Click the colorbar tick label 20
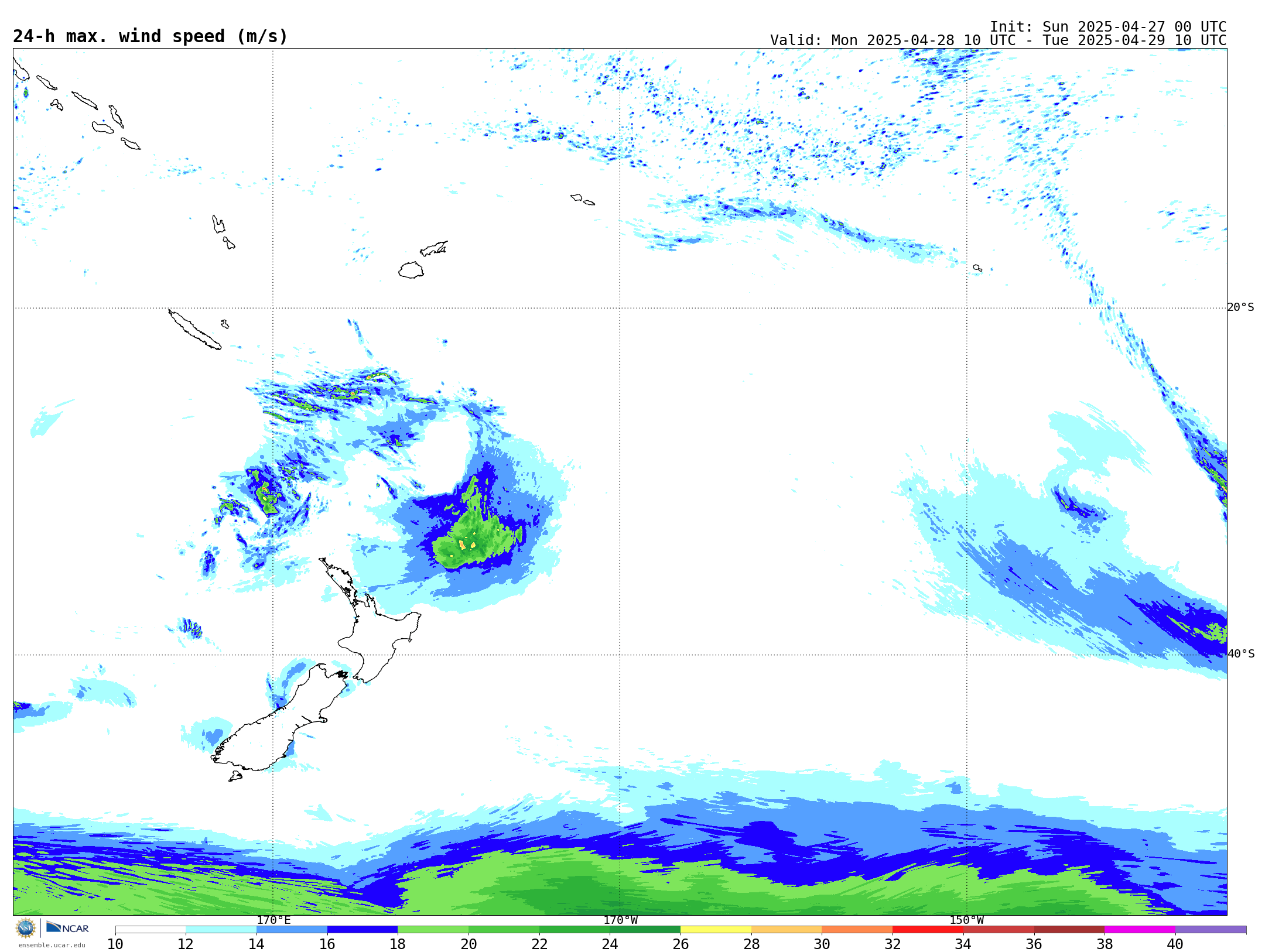 click(469, 944)
